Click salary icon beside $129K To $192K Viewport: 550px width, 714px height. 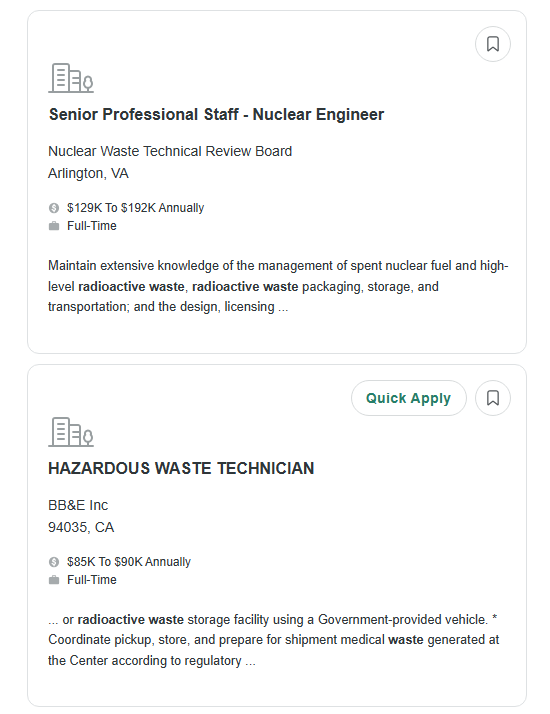point(54,208)
